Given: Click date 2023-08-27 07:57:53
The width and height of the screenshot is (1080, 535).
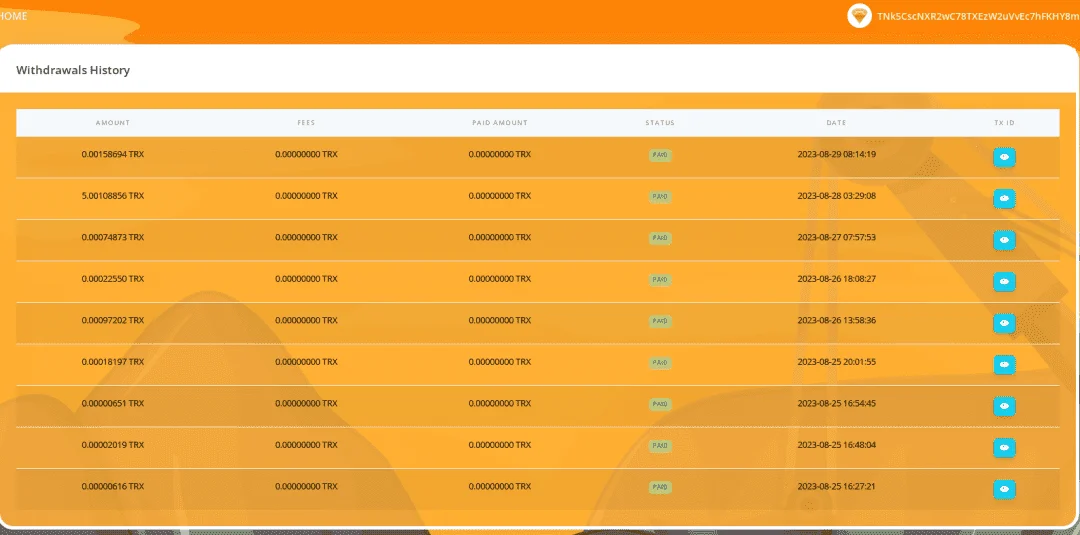Looking at the screenshot, I should click(836, 237).
